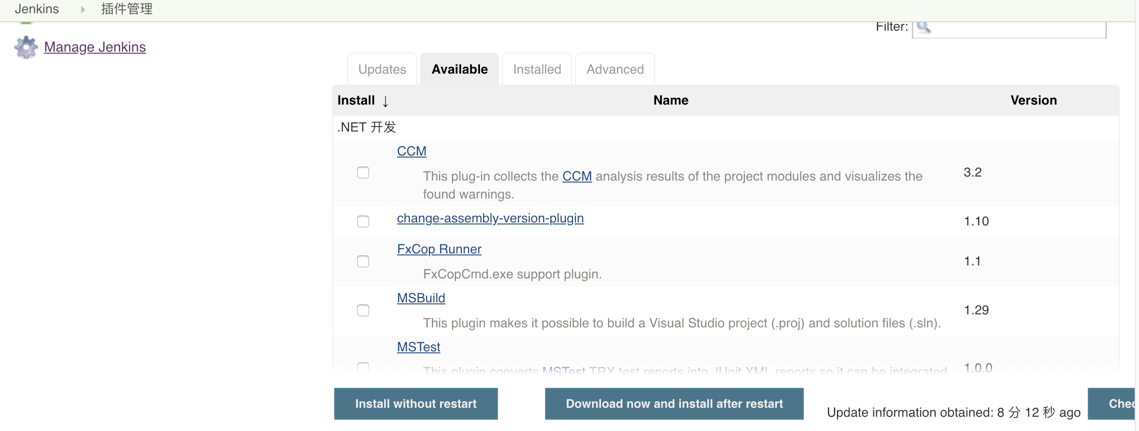Enable the MSBuild plugin checkbox

tap(363, 310)
